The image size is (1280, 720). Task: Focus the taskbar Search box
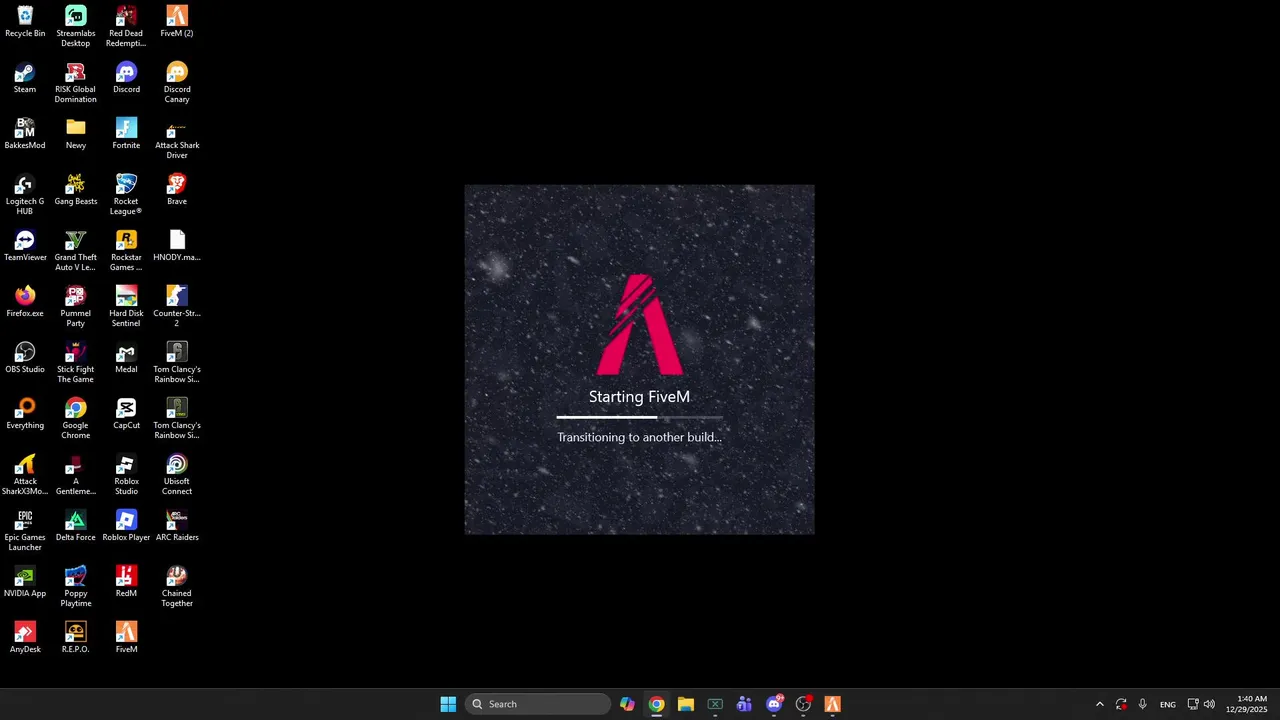coord(538,704)
